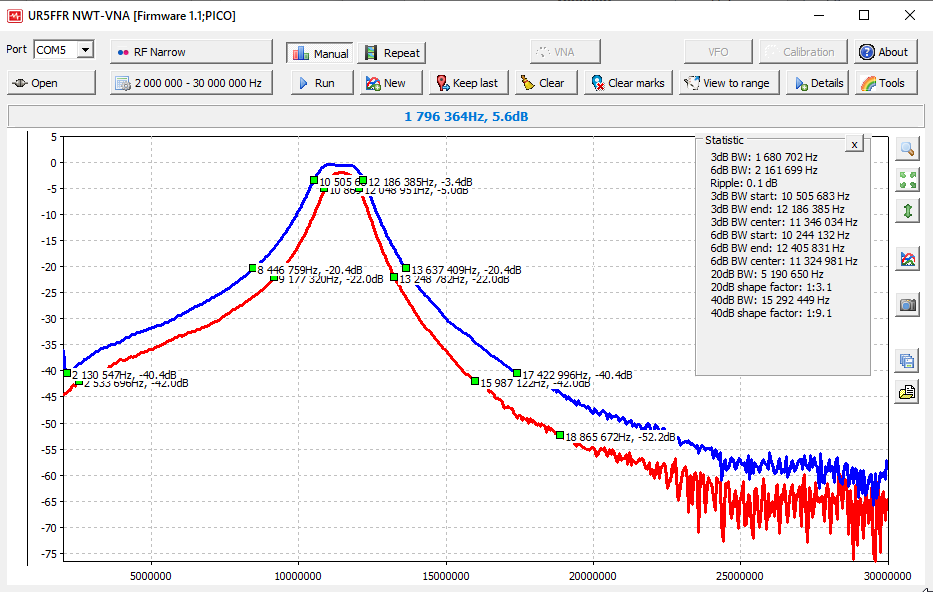Close the Statistic panel
Viewport: 933px width, 592px height.
(x=854, y=144)
